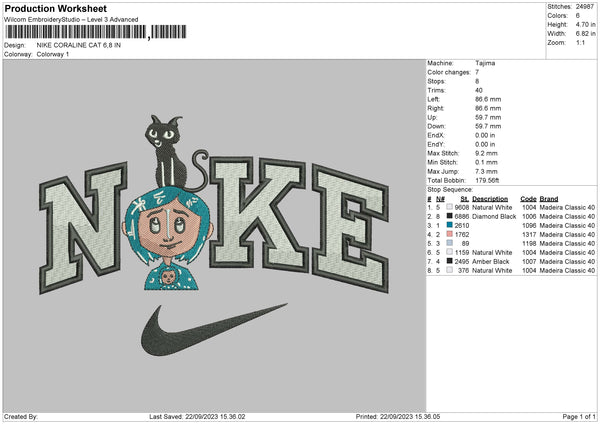The width and height of the screenshot is (600, 424).
Task: Click the Nike swoosh in the preview
Action: 213,329
